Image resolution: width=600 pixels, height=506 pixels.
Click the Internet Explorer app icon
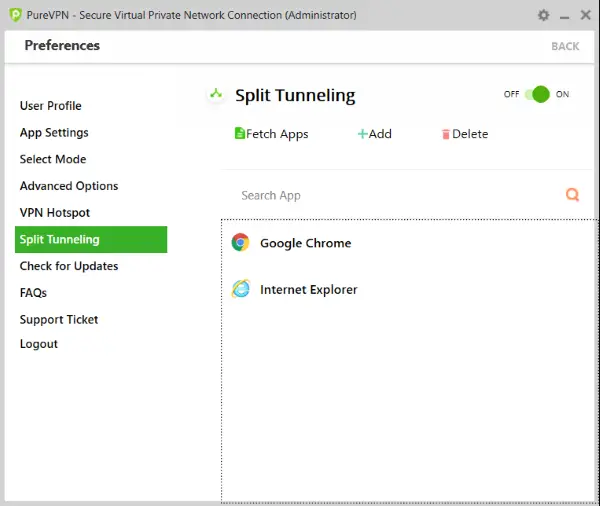coord(241,289)
